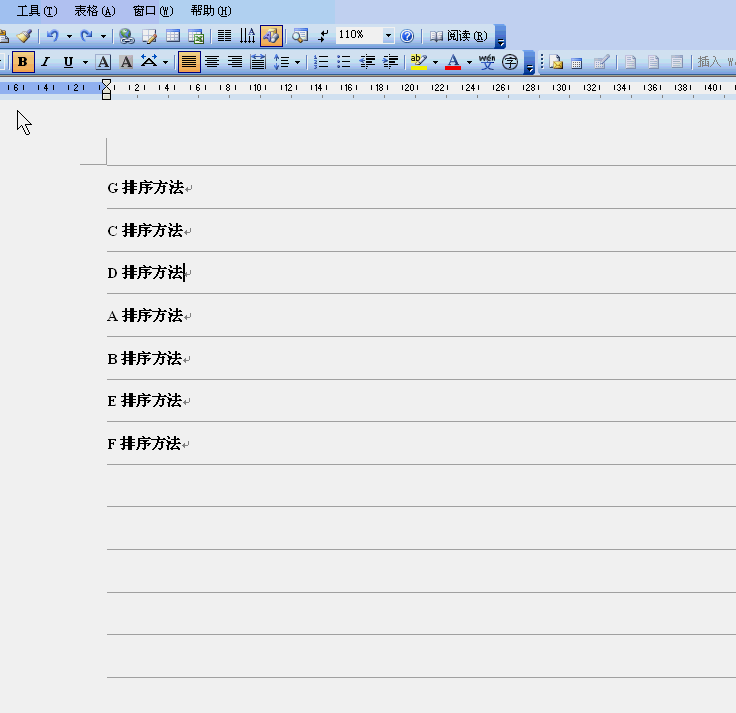736x713 pixels.
Task: Open underline style dropdown arrow
Action: click(85, 62)
